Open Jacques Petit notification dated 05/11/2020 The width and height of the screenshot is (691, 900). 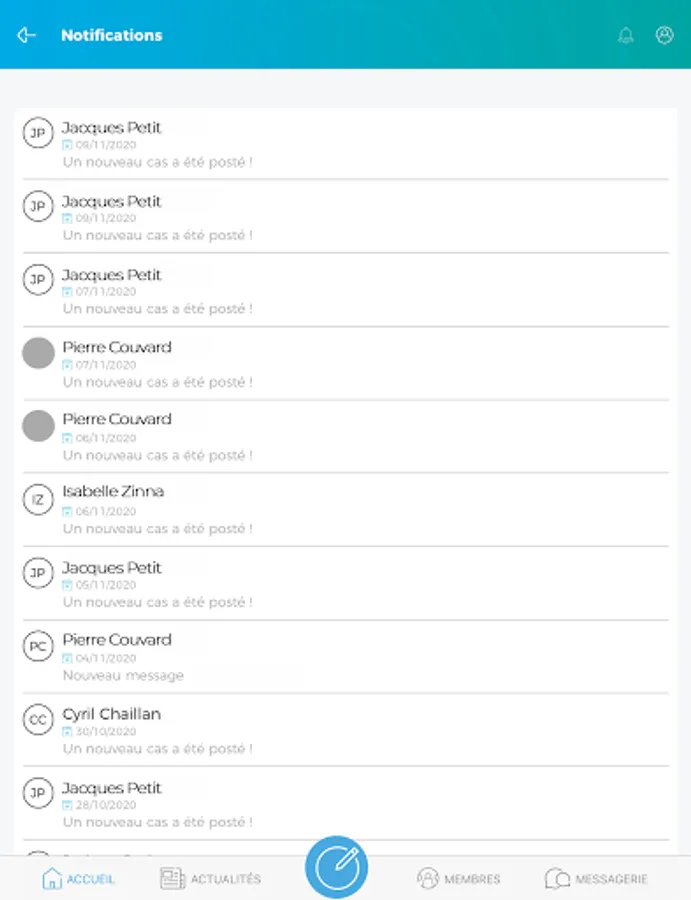(346, 583)
